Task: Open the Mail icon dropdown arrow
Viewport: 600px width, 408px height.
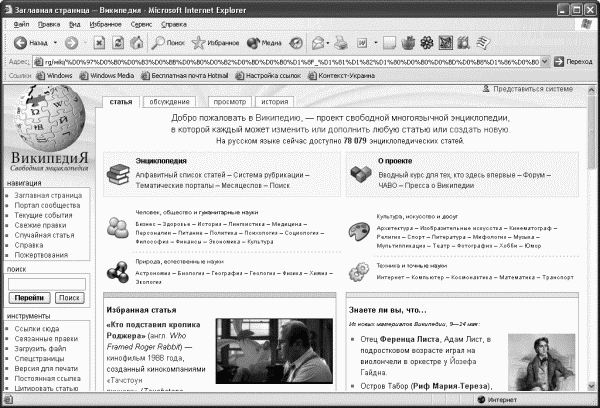Action: (x=328, y=43)
